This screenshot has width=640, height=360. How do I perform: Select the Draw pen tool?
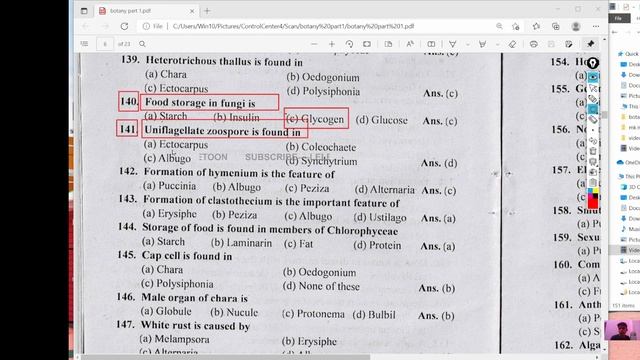click(x=453, y=44)
